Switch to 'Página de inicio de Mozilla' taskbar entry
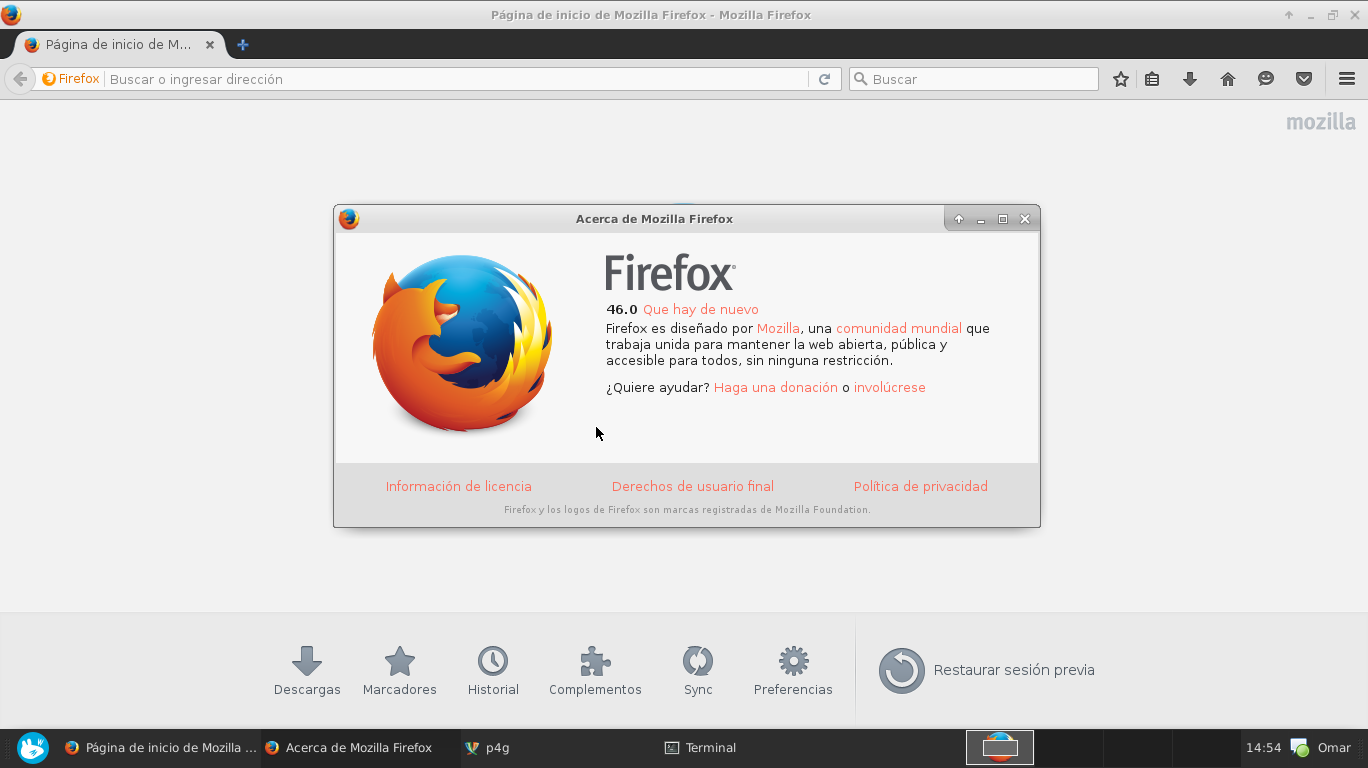Image resolution: width=1368 pixels, height=768 pixels. (x=161, y=748)
